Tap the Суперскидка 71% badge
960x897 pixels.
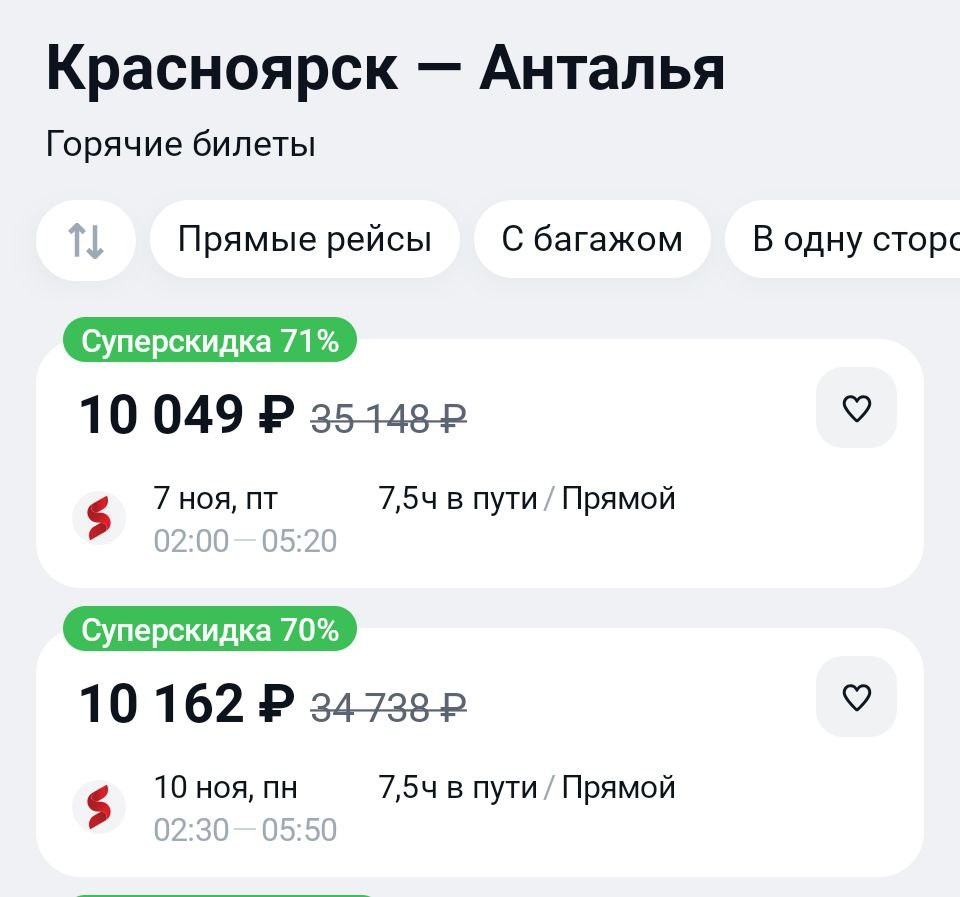pyautogui.click(x=210, y=342)
